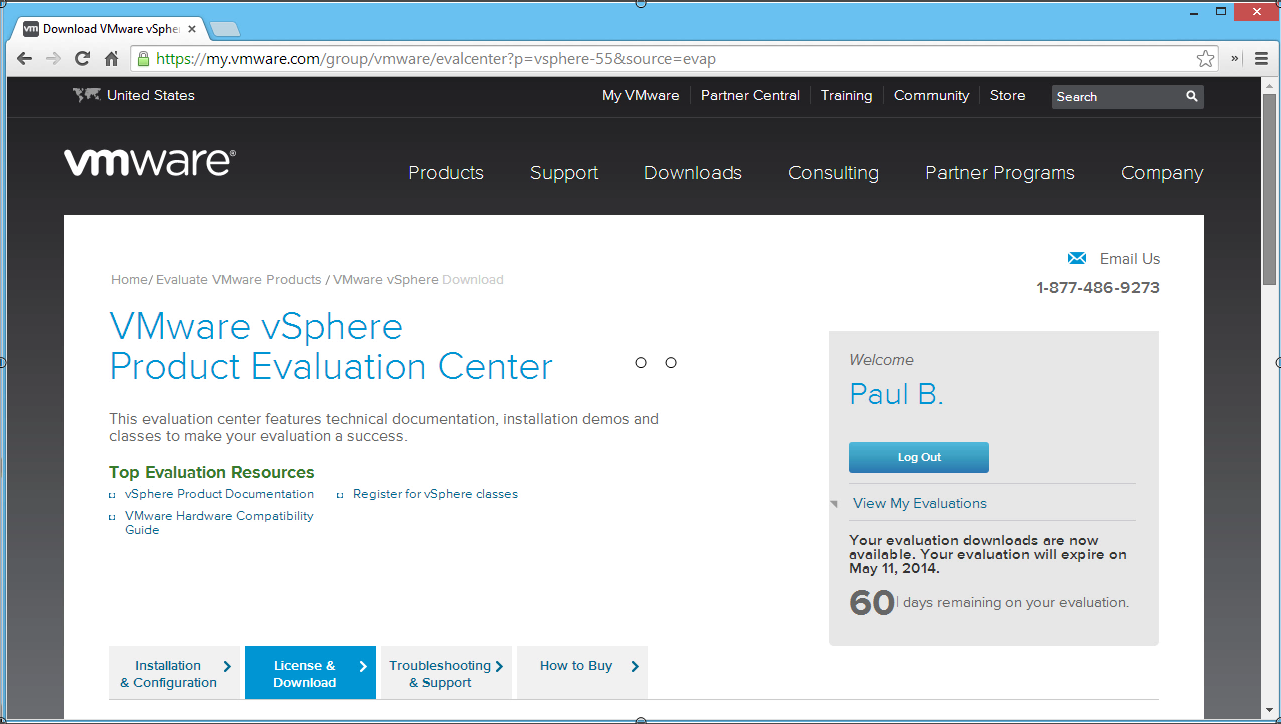Open the Partner Programs menu

(1000, 173)
